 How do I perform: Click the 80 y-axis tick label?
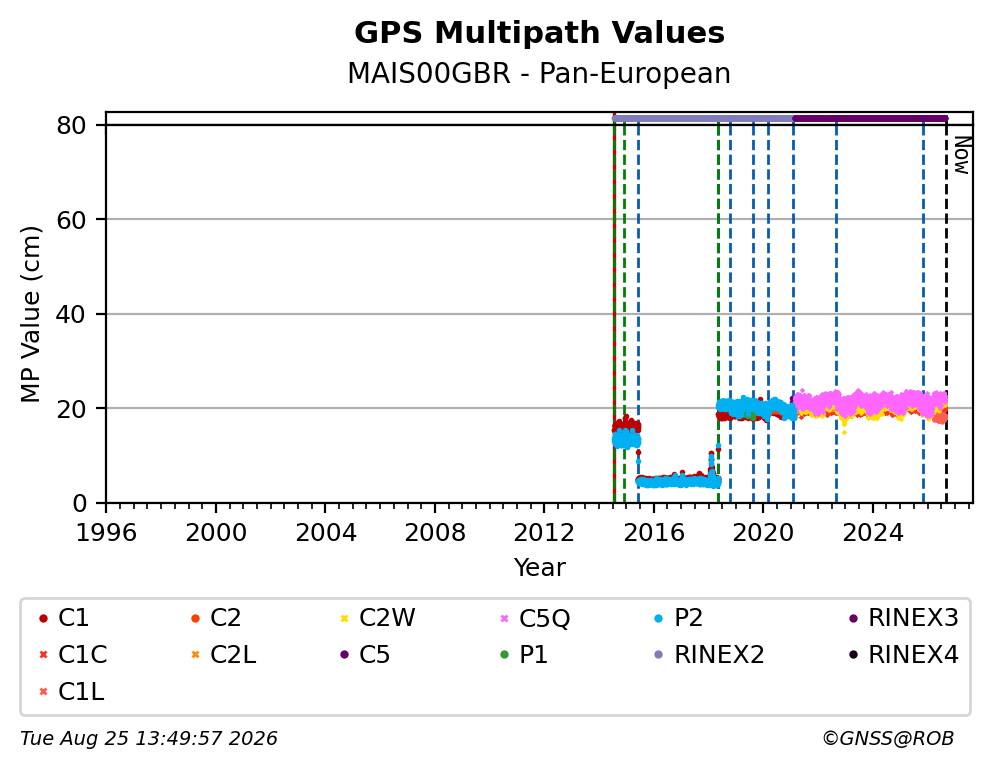[x=71, y=126]
